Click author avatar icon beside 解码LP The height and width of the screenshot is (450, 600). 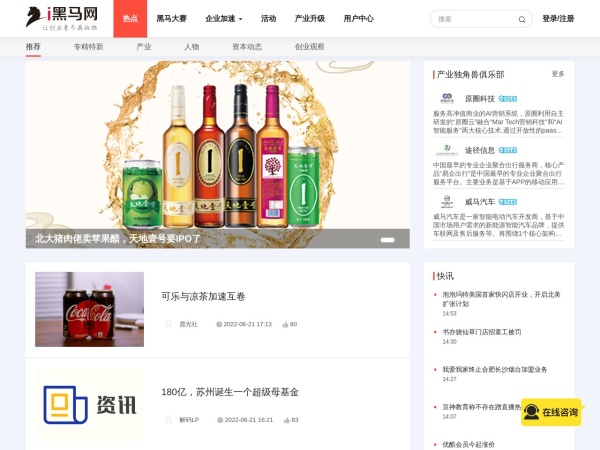tap(168, 420)
